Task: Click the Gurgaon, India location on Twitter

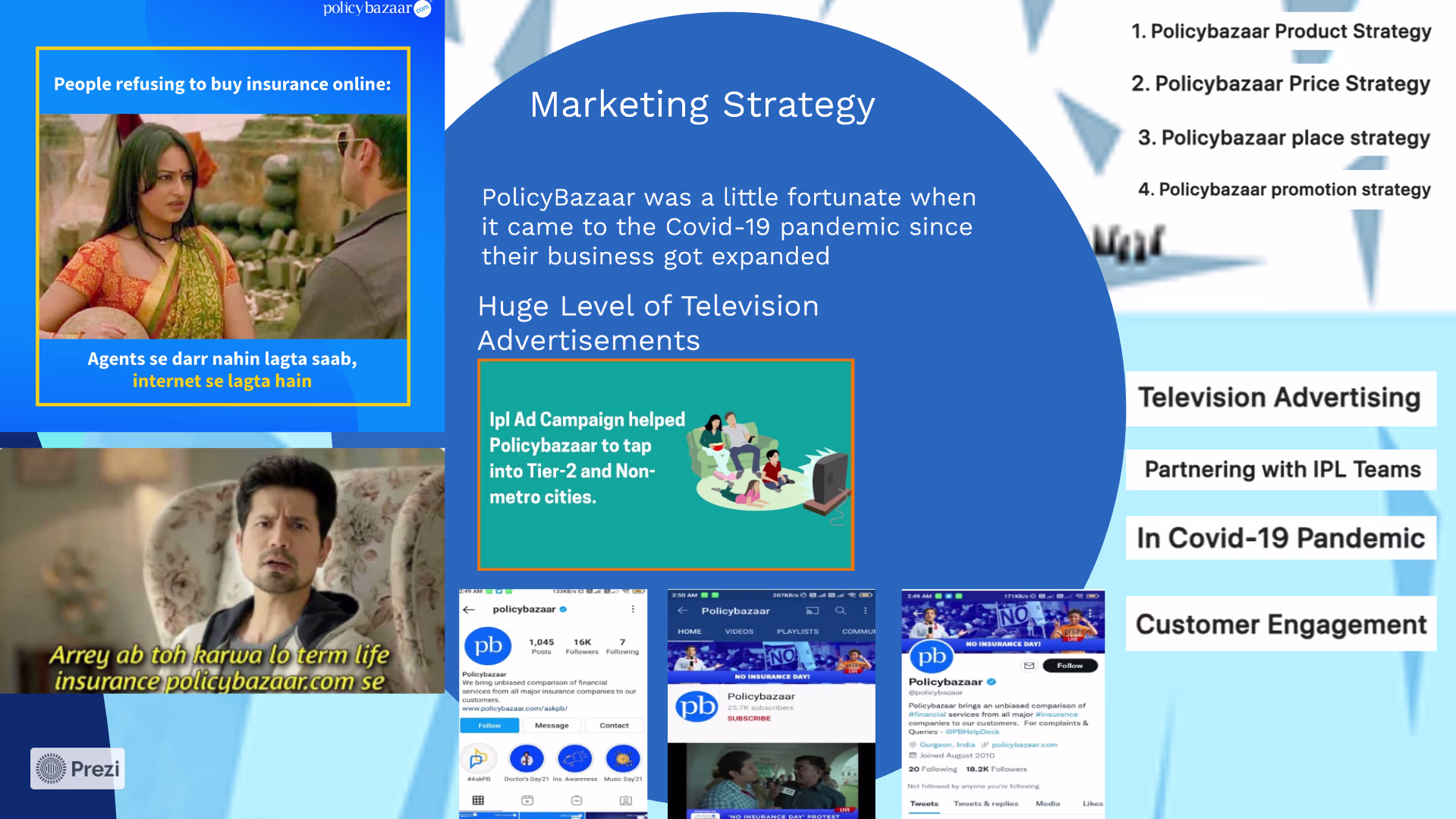Action: pyautogui.click(x=942, y=745)
